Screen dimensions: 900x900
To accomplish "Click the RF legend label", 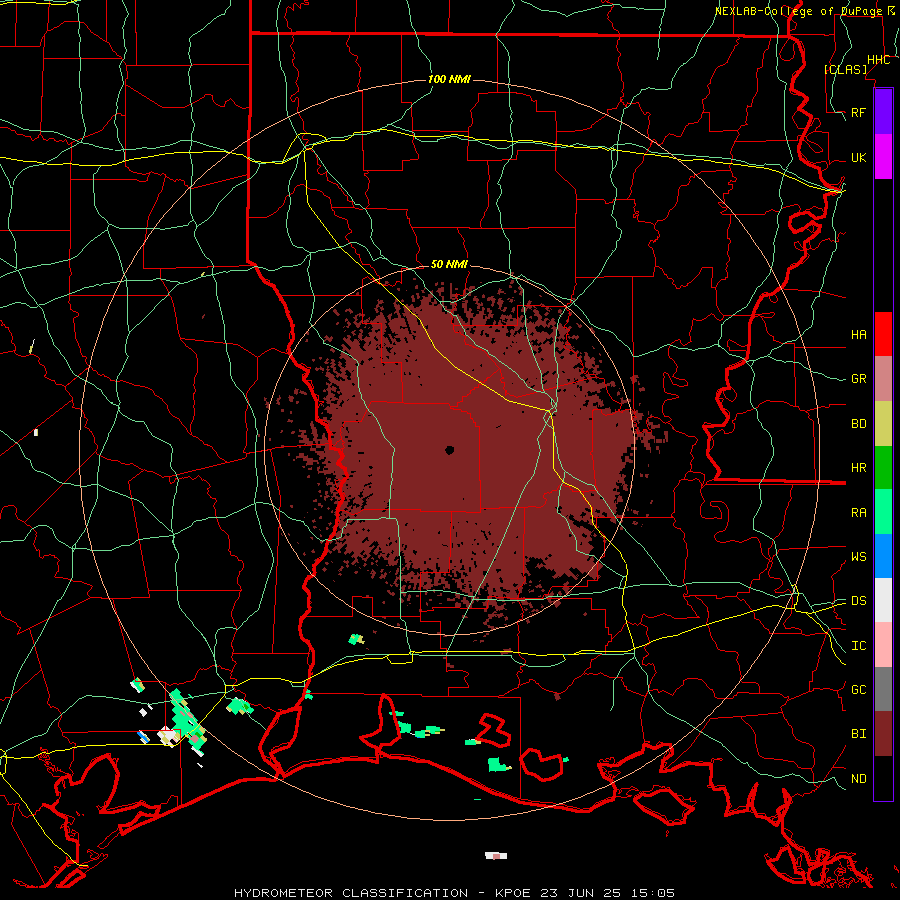I will point(858,112).
